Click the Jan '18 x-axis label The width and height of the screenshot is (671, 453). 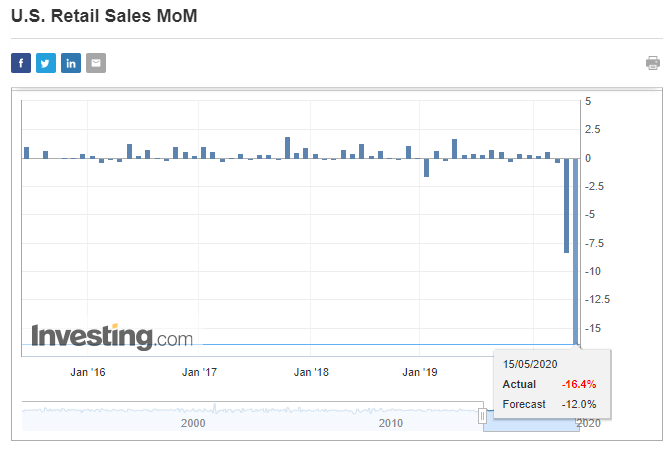tap(312, 372)
